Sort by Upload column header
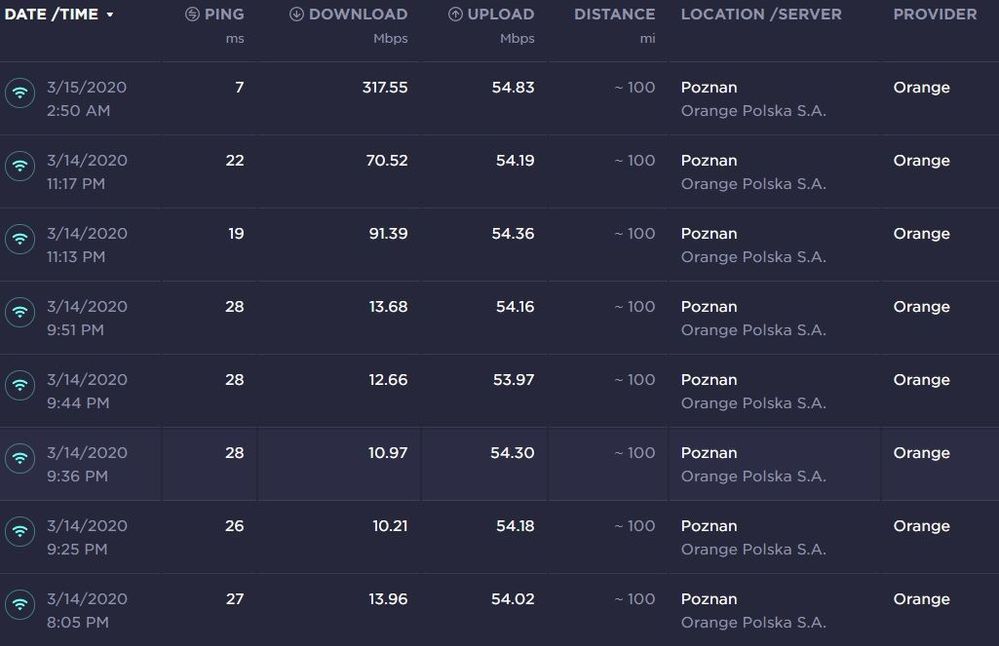 [492, 15]
